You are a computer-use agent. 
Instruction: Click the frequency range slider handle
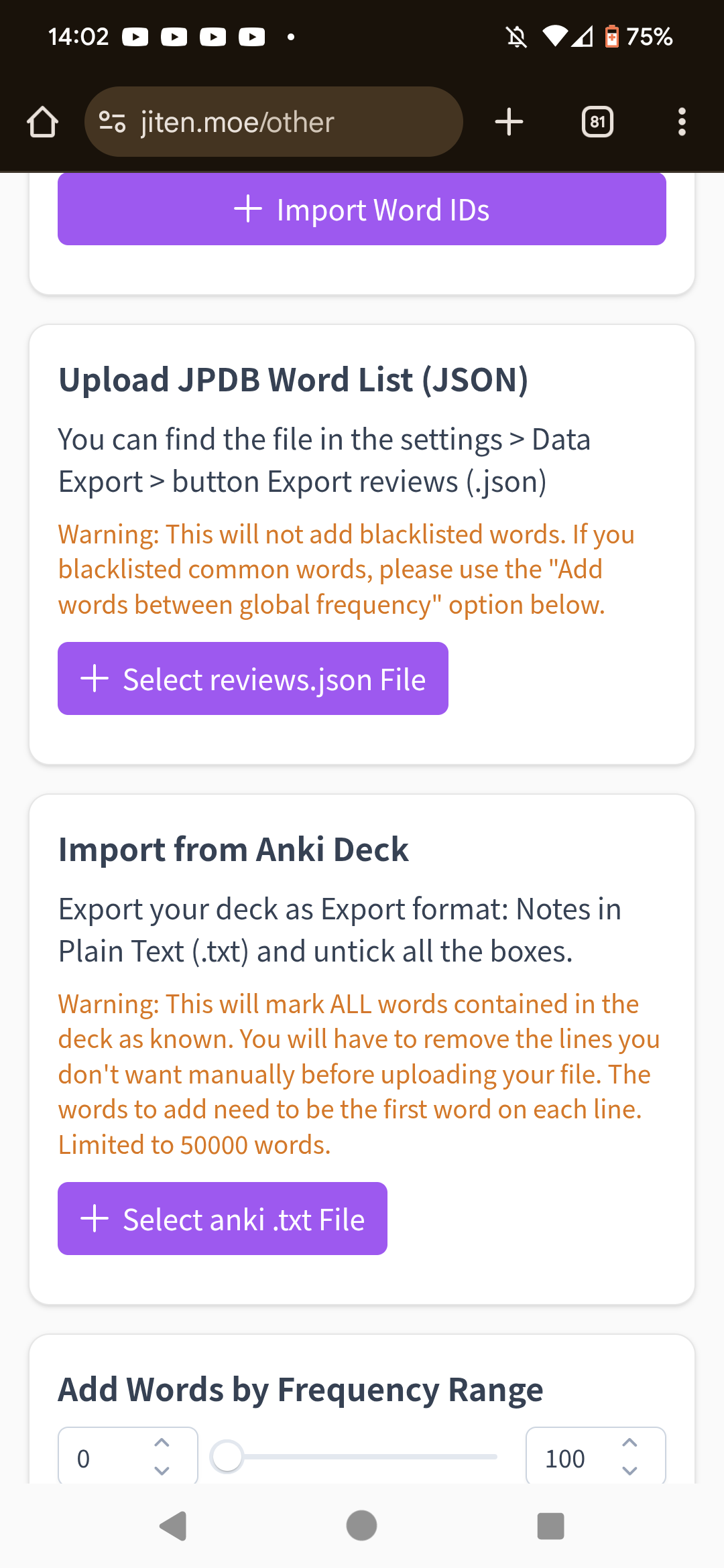tap(227, 1457)
